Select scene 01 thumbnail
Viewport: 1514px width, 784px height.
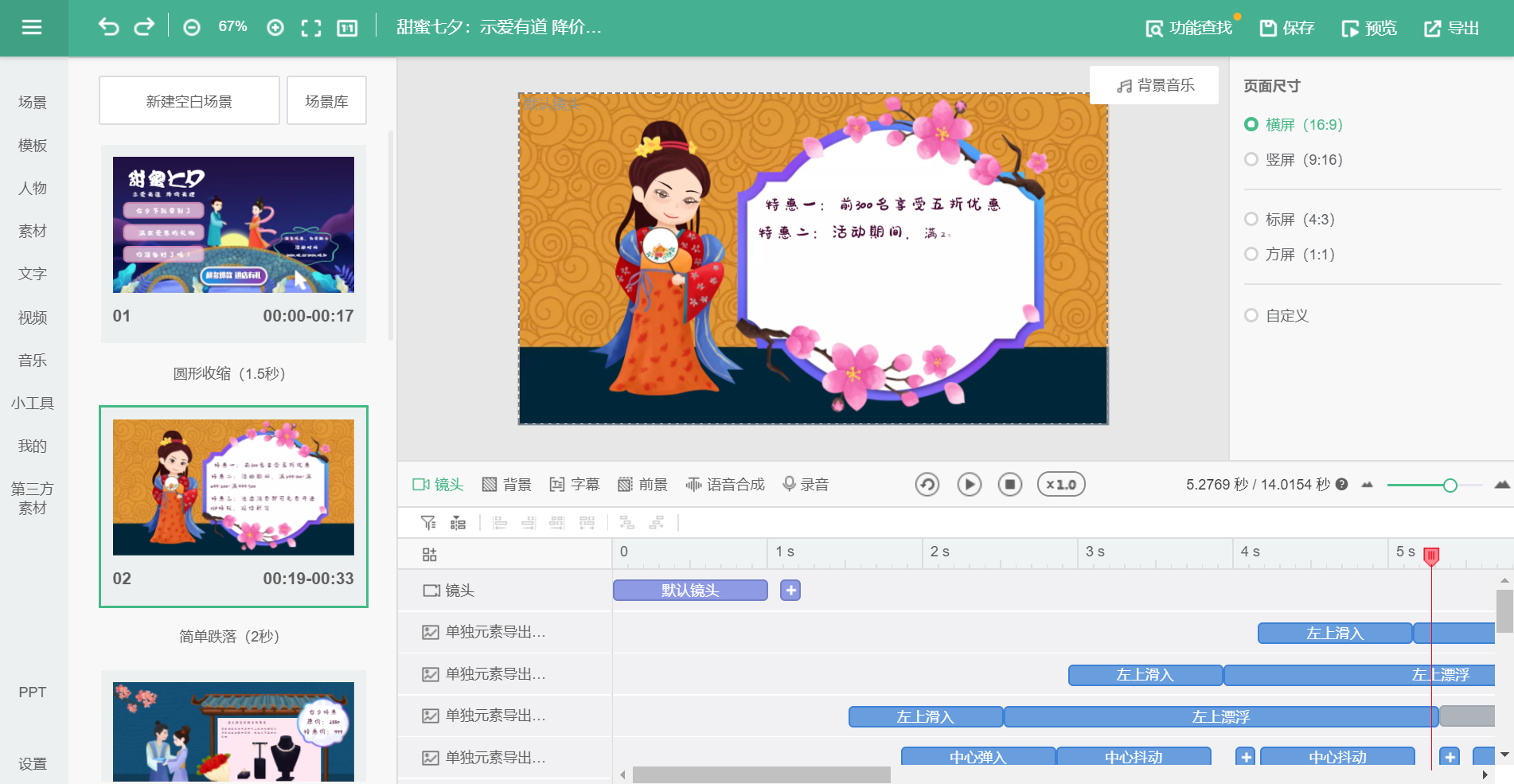tap(233, 224)
